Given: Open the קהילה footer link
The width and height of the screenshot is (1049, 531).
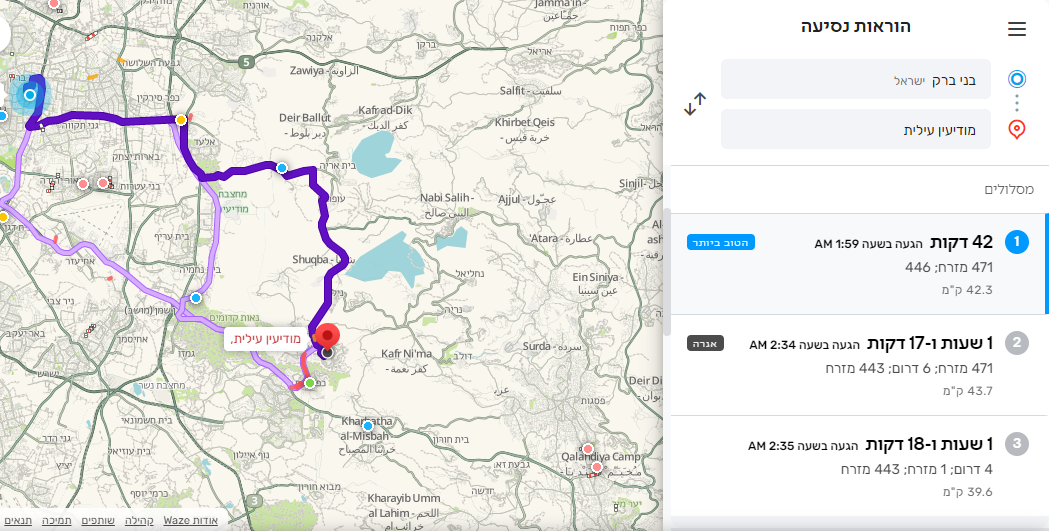Looking at the screenshot, I should (139, 520).
